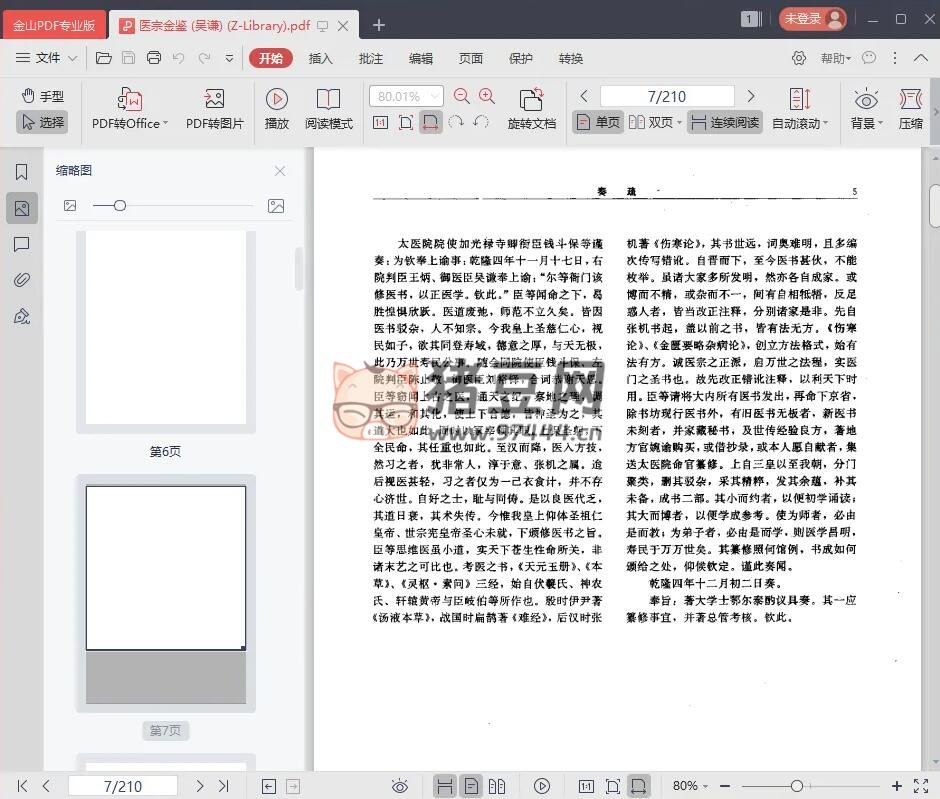The height and width of the screenshot is (799, 940).
Task: Click the bookmark icon in left sidebar
Action: pos(21,172)
